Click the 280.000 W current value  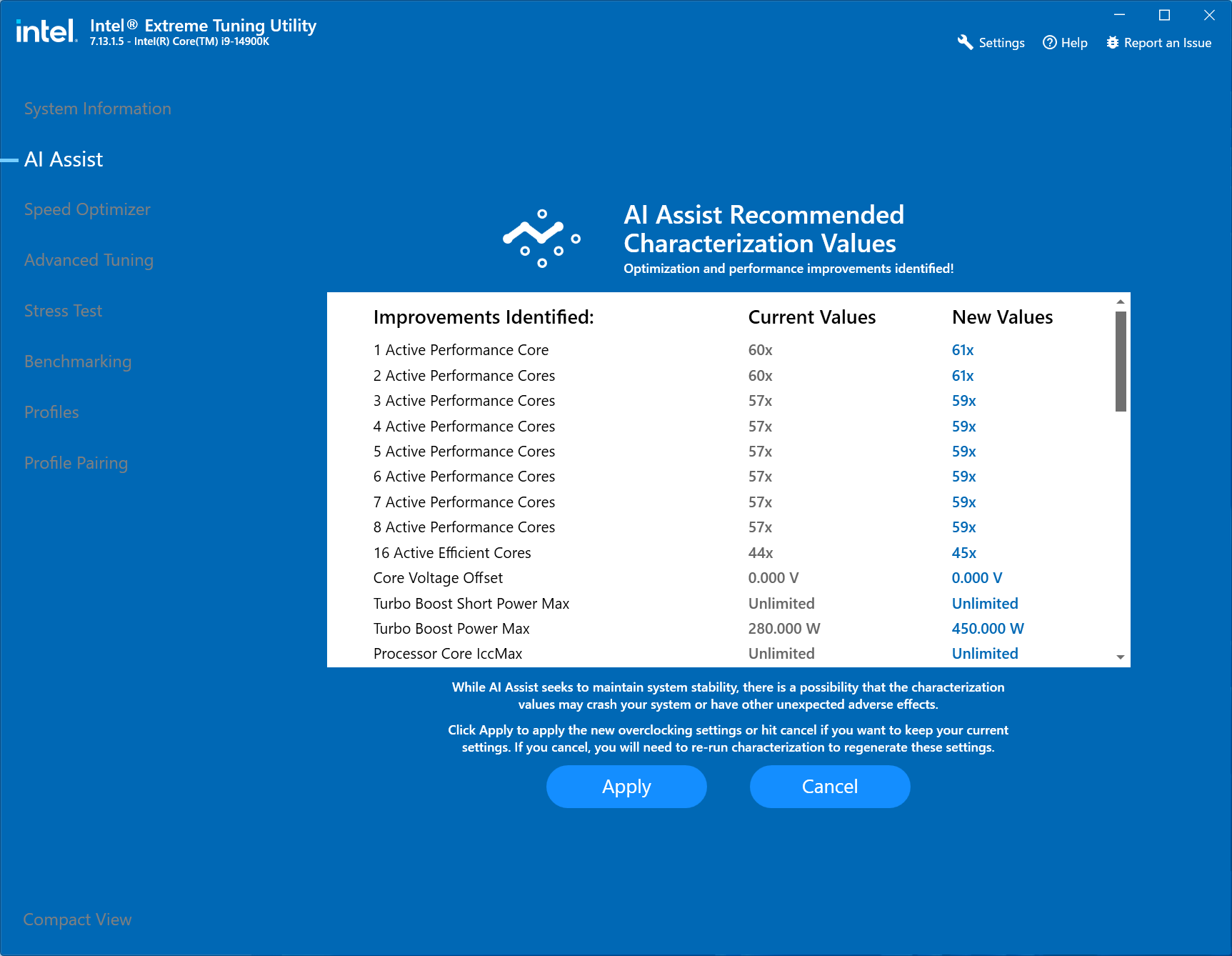coord(784,629)
